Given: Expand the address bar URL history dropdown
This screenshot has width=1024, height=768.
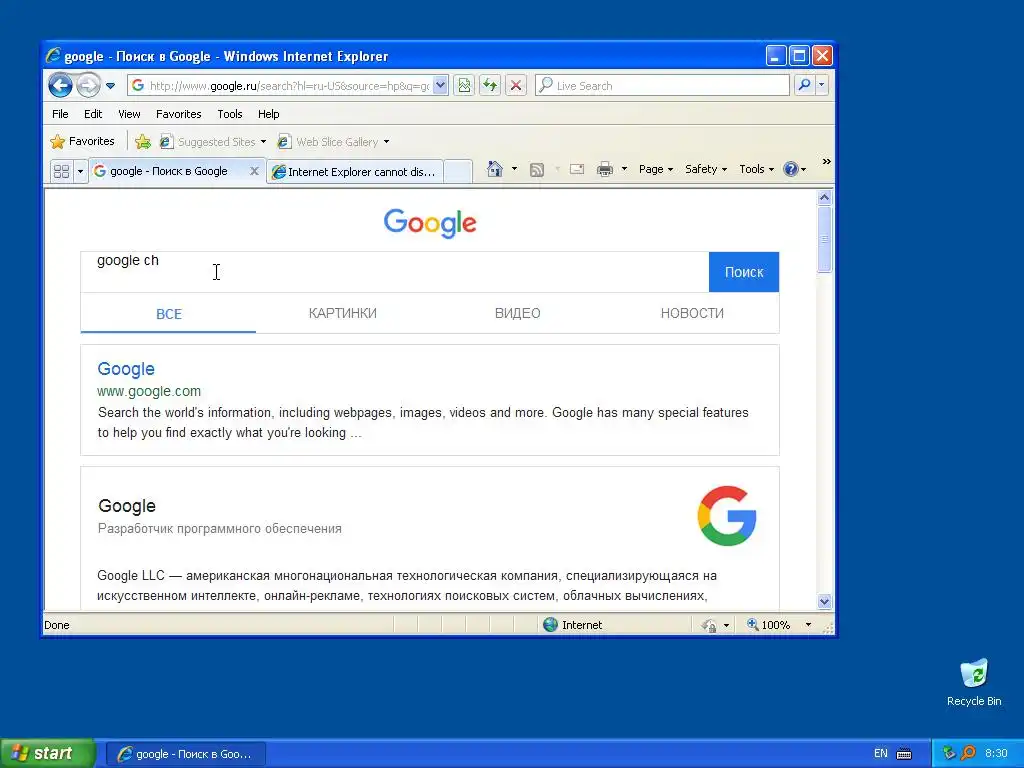Looking at the screenshot, I should [441, 86].
